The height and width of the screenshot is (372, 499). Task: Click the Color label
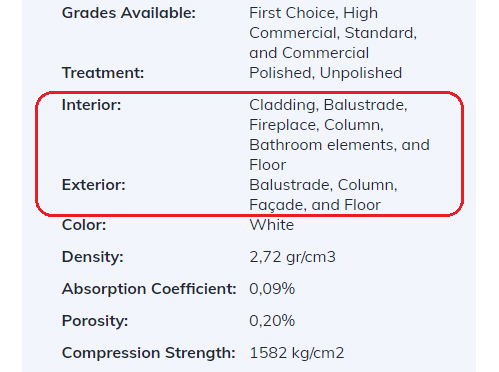coord(84,225)
